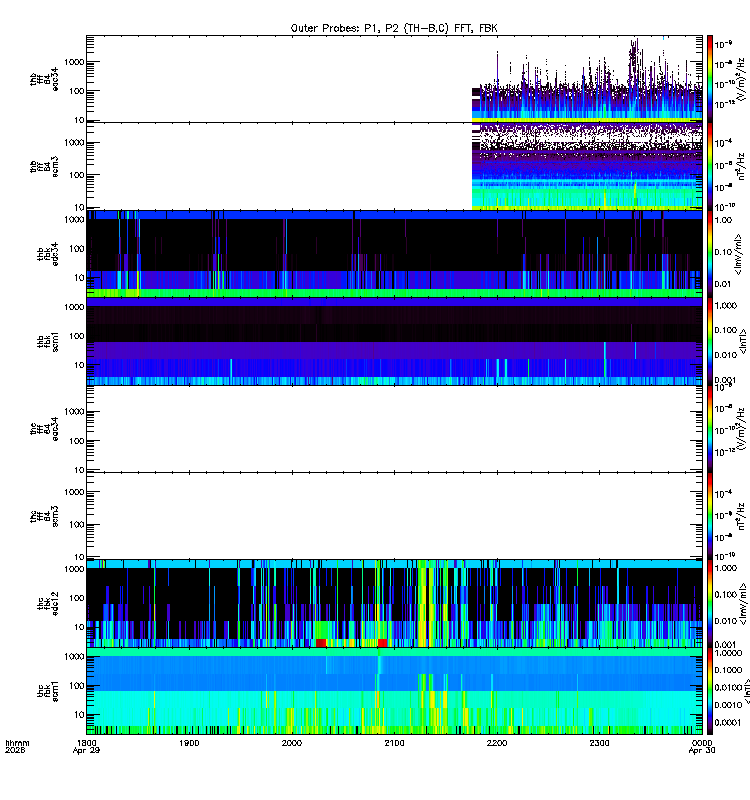This screenshot has width=750, height=800.
Task: Click the "hhmm" axis units label
Action: (17, 743)
